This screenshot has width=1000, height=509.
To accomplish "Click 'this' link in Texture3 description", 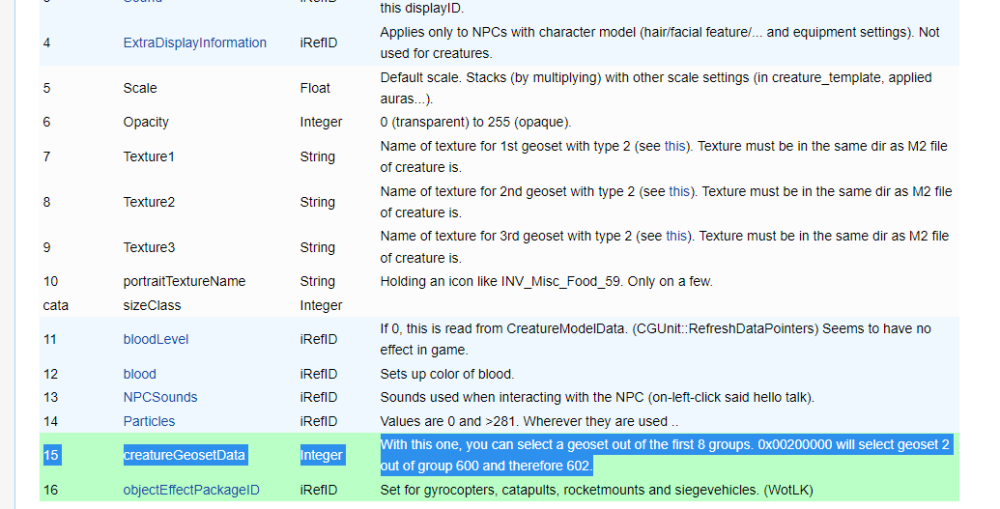I will coord(677,236).
